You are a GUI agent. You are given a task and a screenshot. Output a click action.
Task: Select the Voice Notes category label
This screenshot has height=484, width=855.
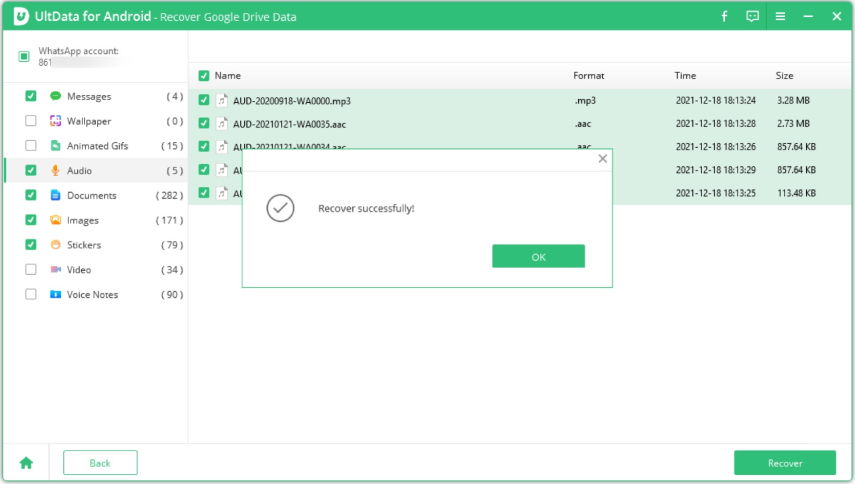click(x=92, y=294)
